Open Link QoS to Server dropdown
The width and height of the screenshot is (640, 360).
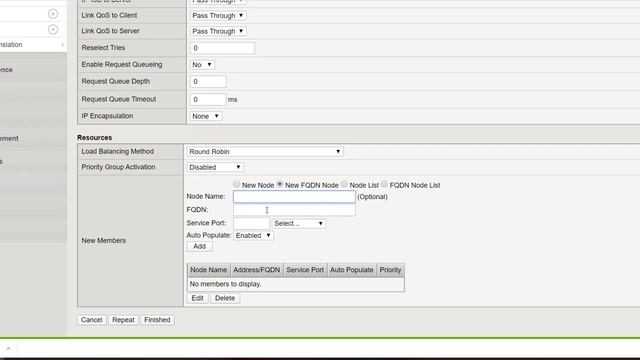pyautogui.click(x=218, y=31)
